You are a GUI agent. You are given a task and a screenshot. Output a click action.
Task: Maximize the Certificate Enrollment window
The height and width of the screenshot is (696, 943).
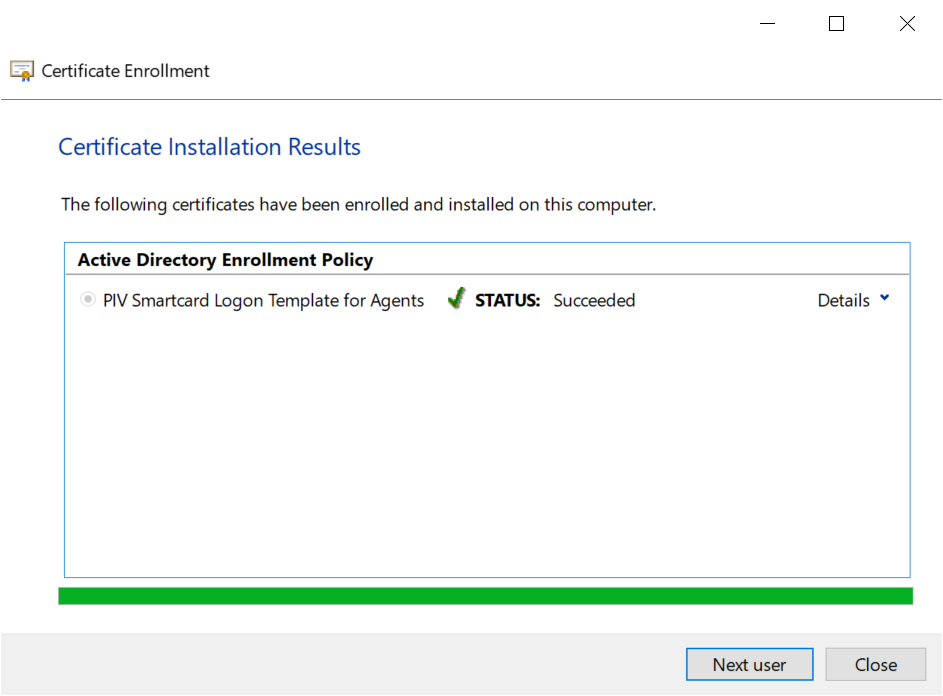tap(837, 24)
